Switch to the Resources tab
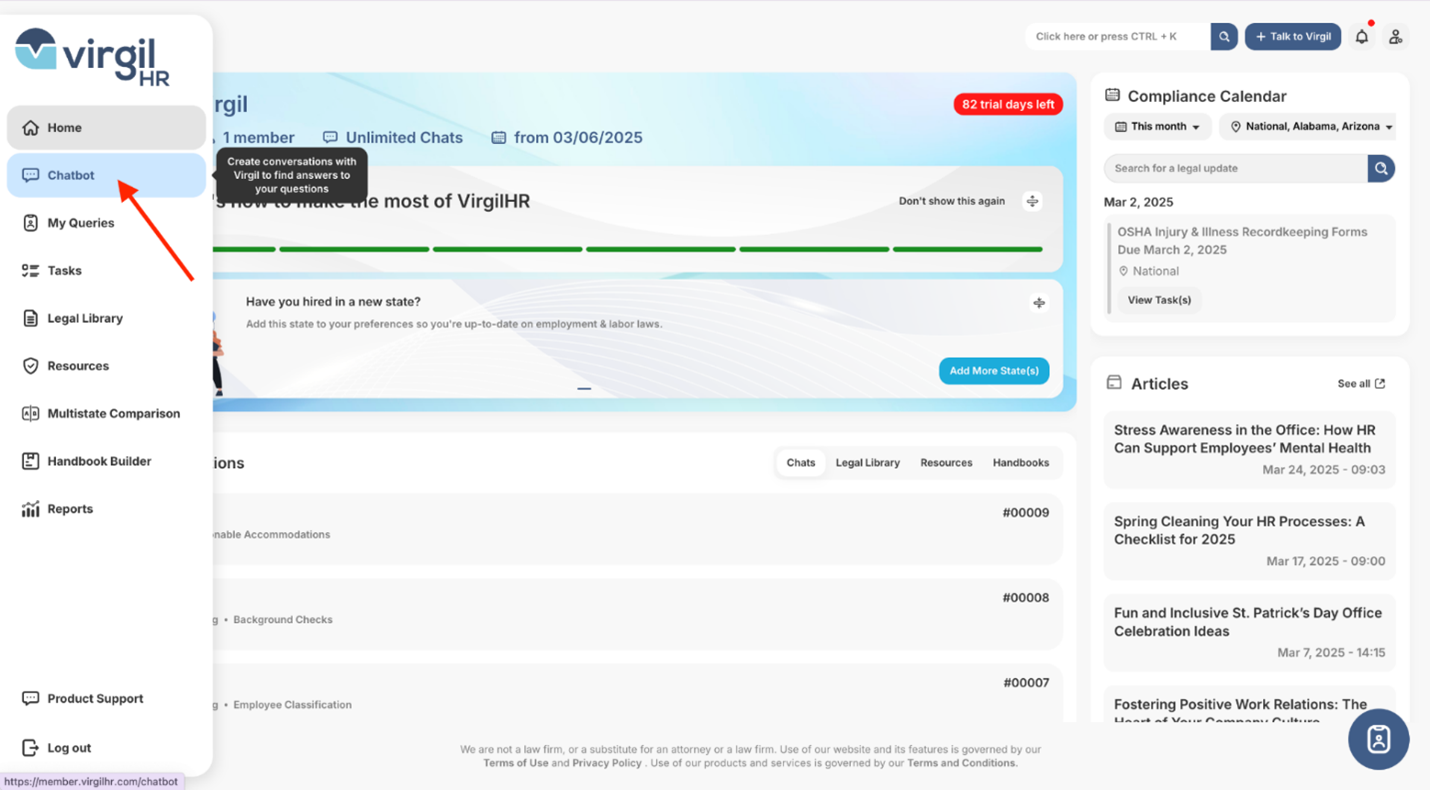 (x=946, y=463)
